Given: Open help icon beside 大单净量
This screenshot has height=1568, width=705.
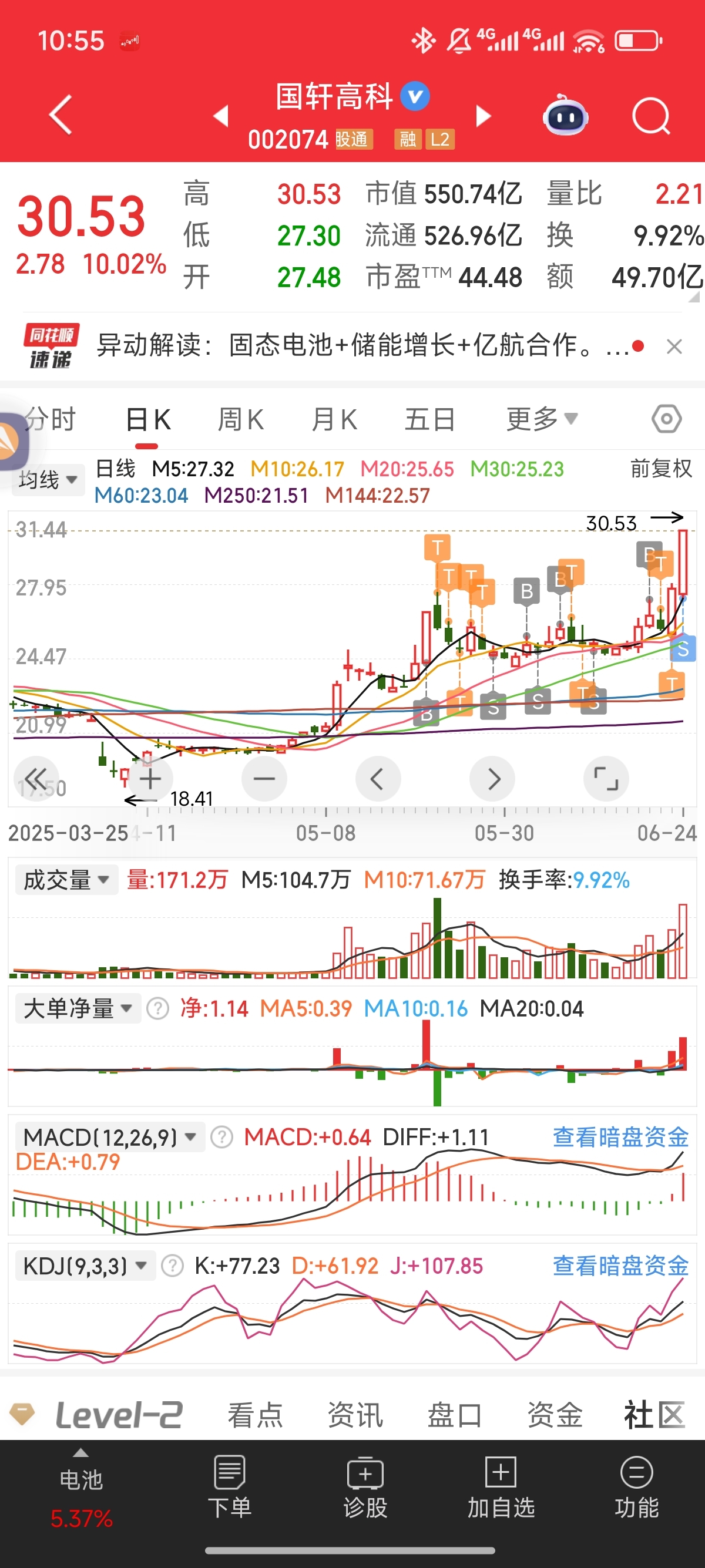Looking at the screenshot, I should pos(157,1008).
